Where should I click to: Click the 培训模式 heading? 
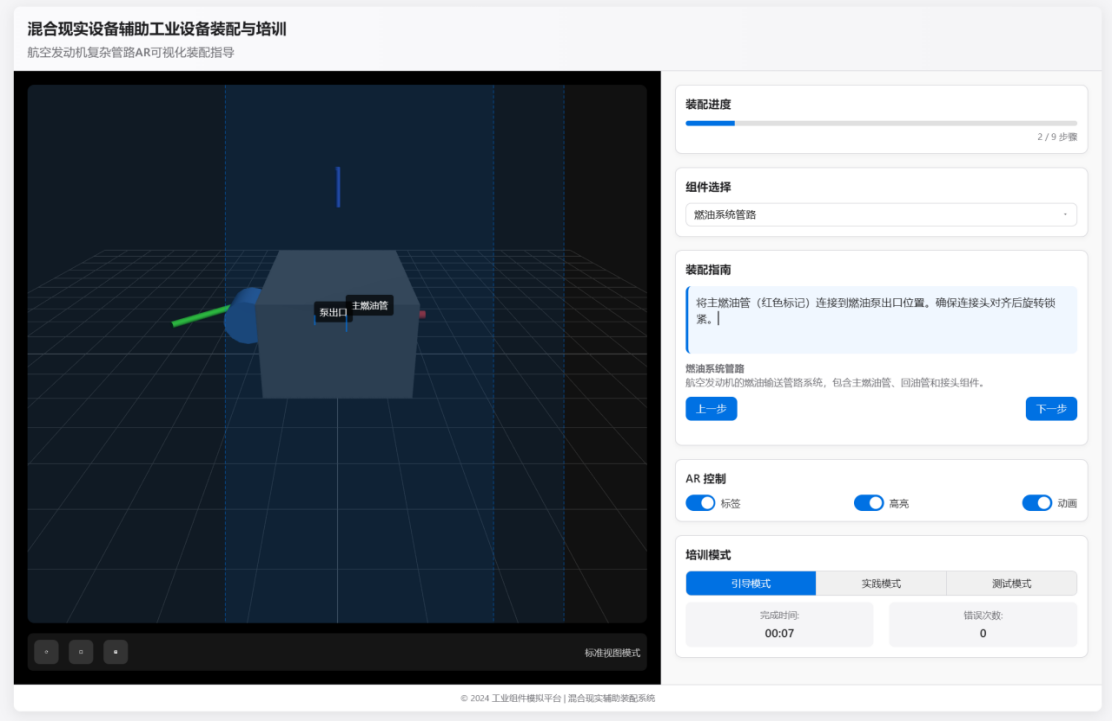(708, 555)
